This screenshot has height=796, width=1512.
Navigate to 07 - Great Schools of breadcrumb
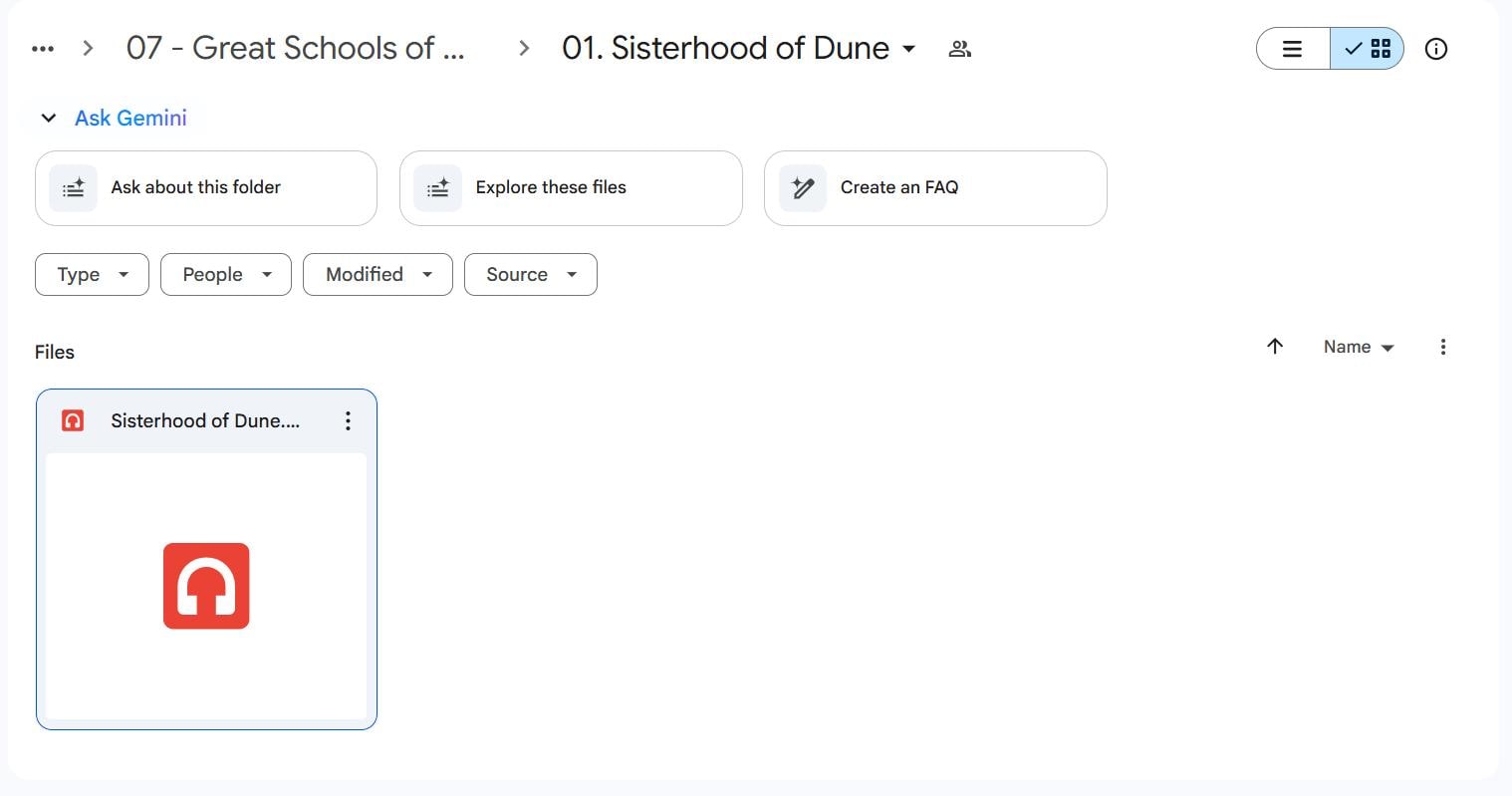(x=296, y=48)
